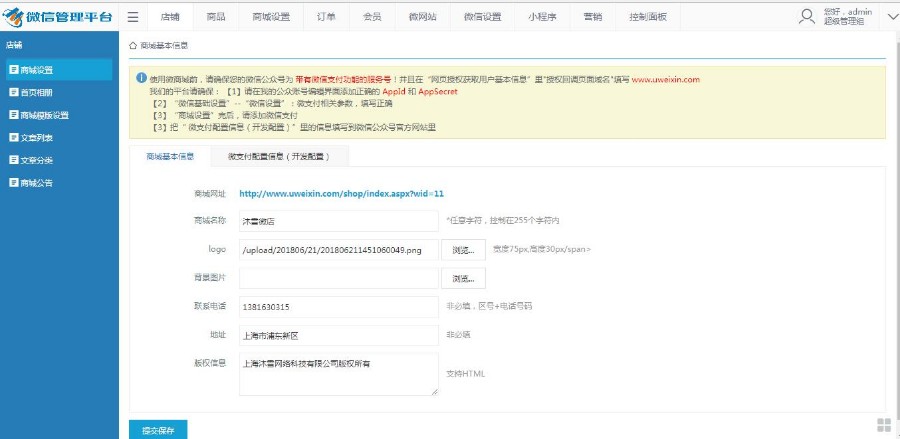The image size is (900, 439).
Task: Open the 店铺 top menu
Action: pyautogui.click(x=170, y=17)
